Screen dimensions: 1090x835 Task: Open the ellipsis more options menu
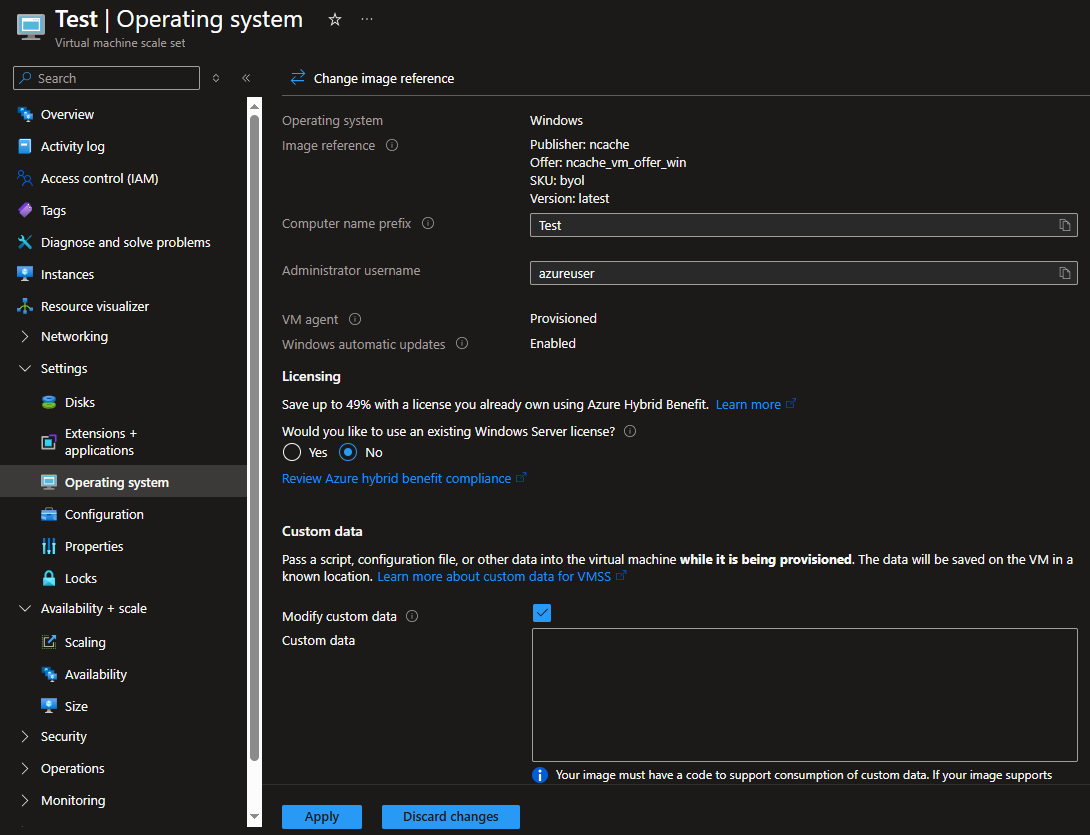point(367,19)
